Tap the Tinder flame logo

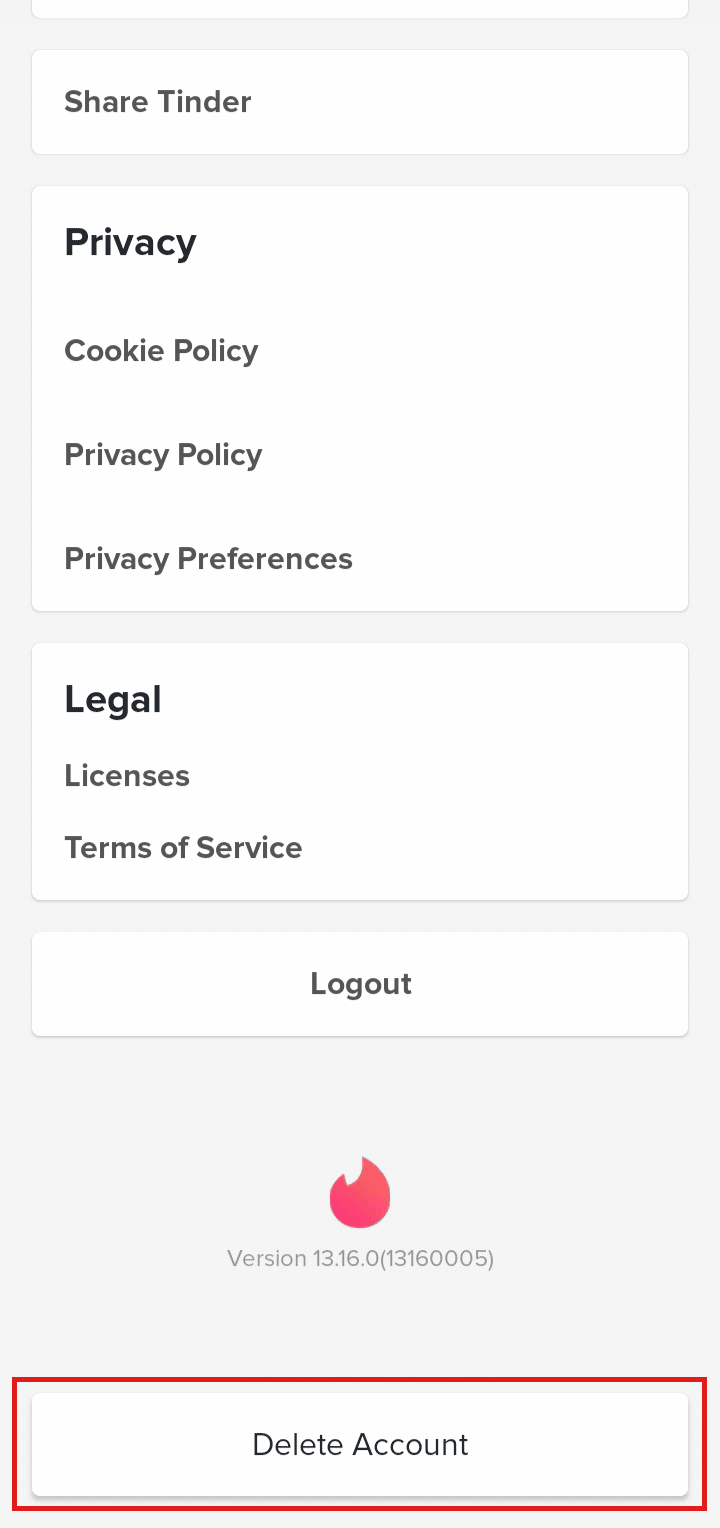[360, 1192]
